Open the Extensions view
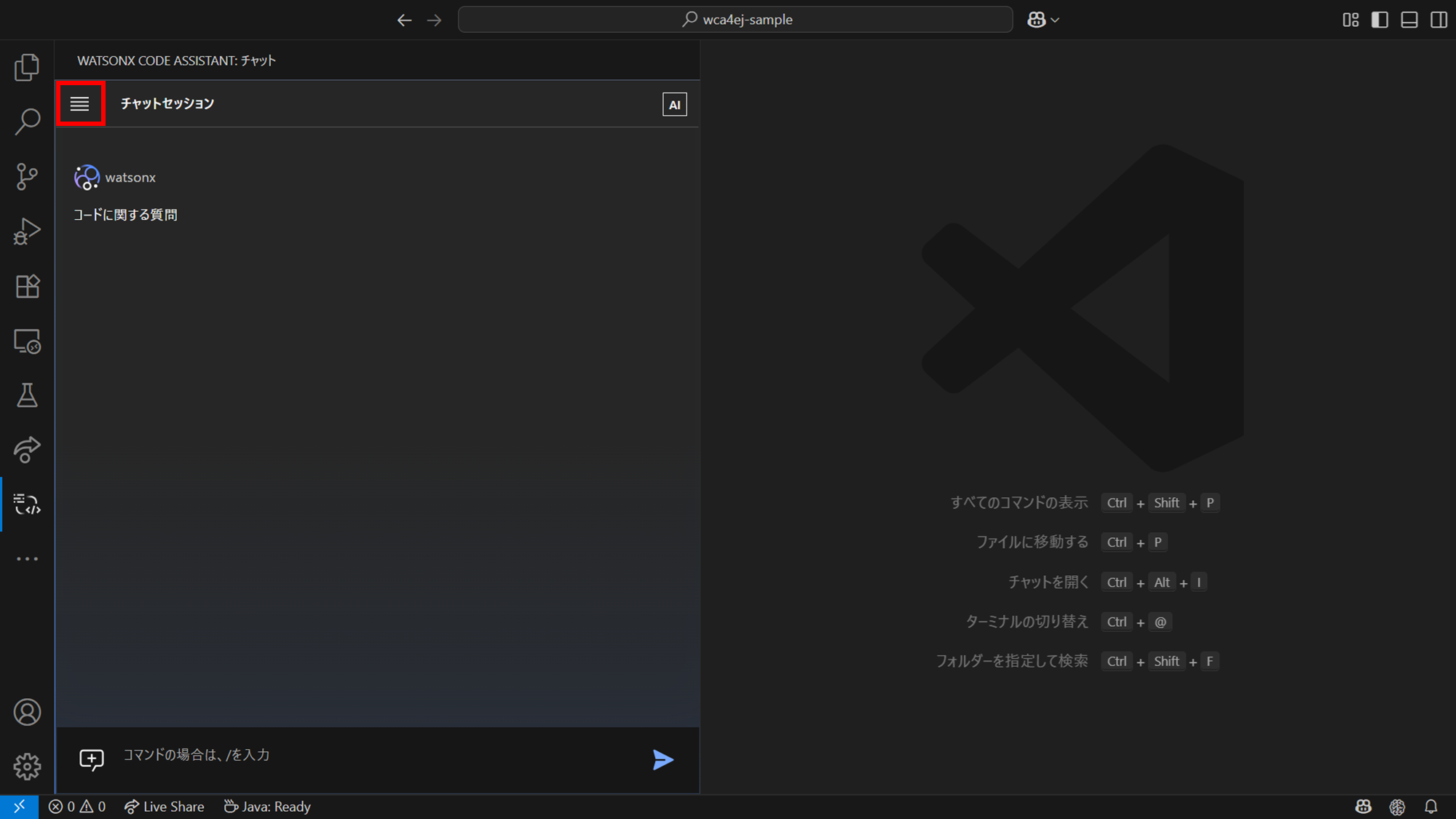 click(x=27, y=286)
